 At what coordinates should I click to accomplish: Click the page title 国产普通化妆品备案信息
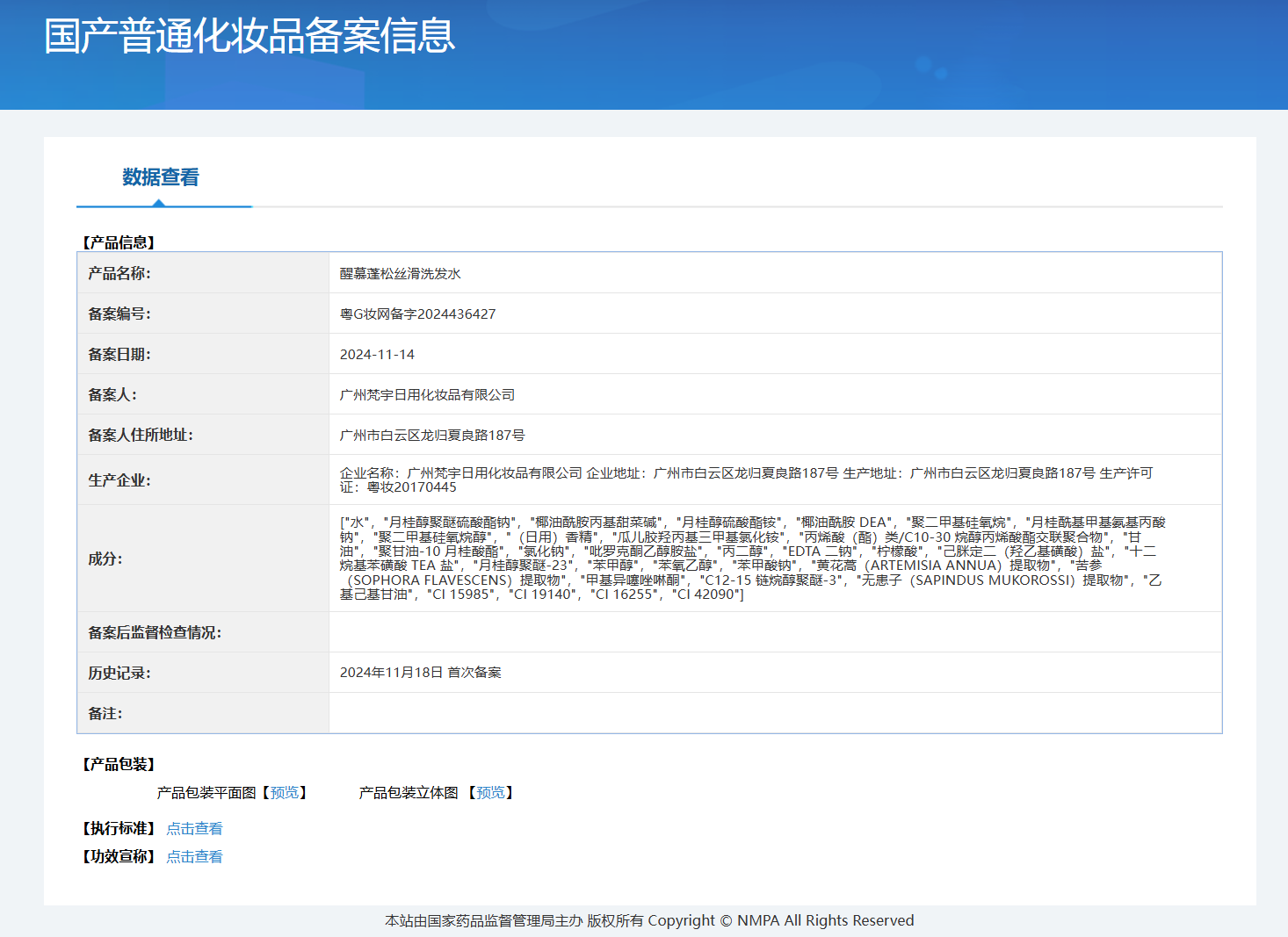(250, 36)
